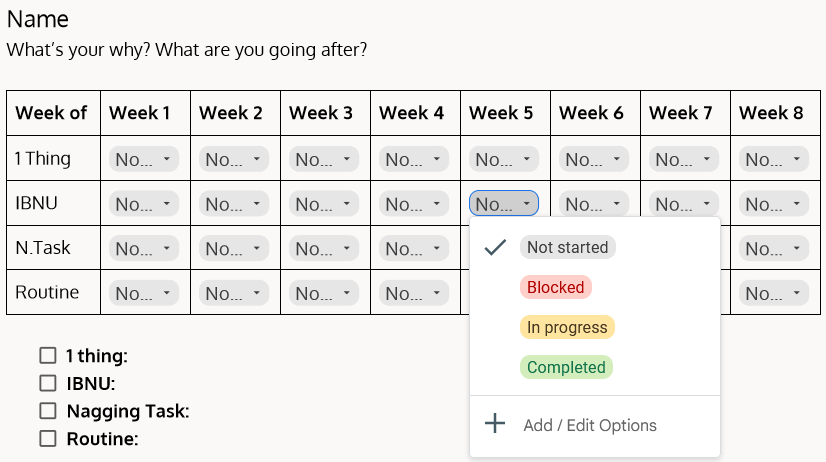Screen dimensions: 826x462
Task: Expand the Routine Week 4 status dropdown
Action: click(414, 292)
